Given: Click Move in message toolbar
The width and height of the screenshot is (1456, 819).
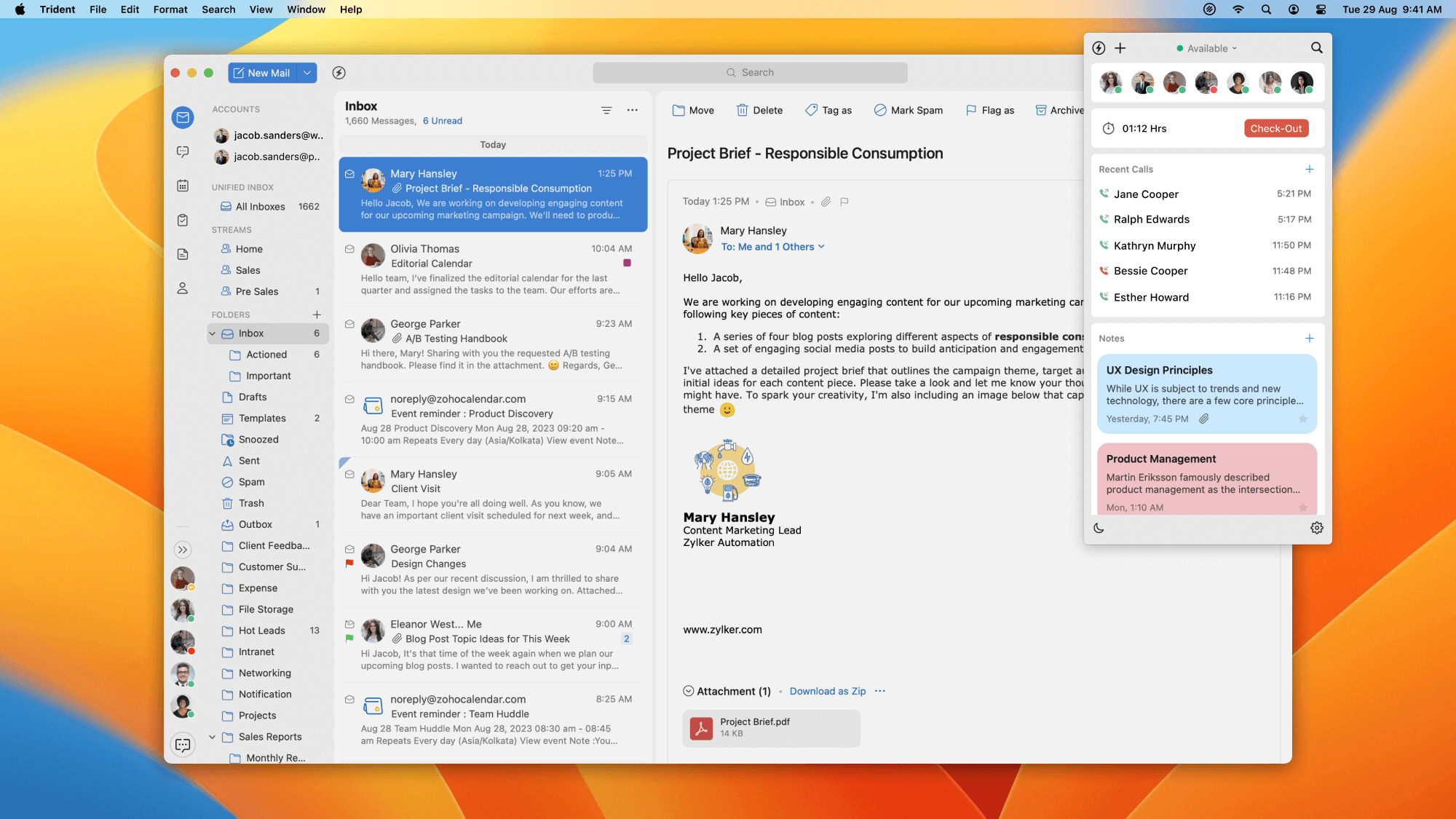Looking at the screenshot, I should (693, 111).
